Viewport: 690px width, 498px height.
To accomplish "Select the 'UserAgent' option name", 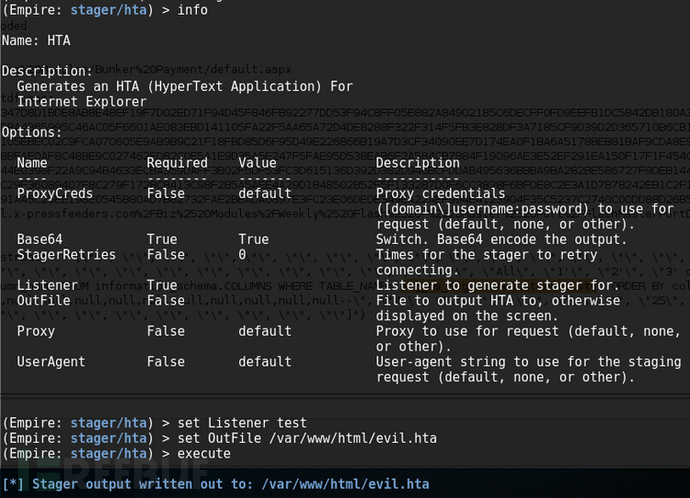I will (51, 362).
